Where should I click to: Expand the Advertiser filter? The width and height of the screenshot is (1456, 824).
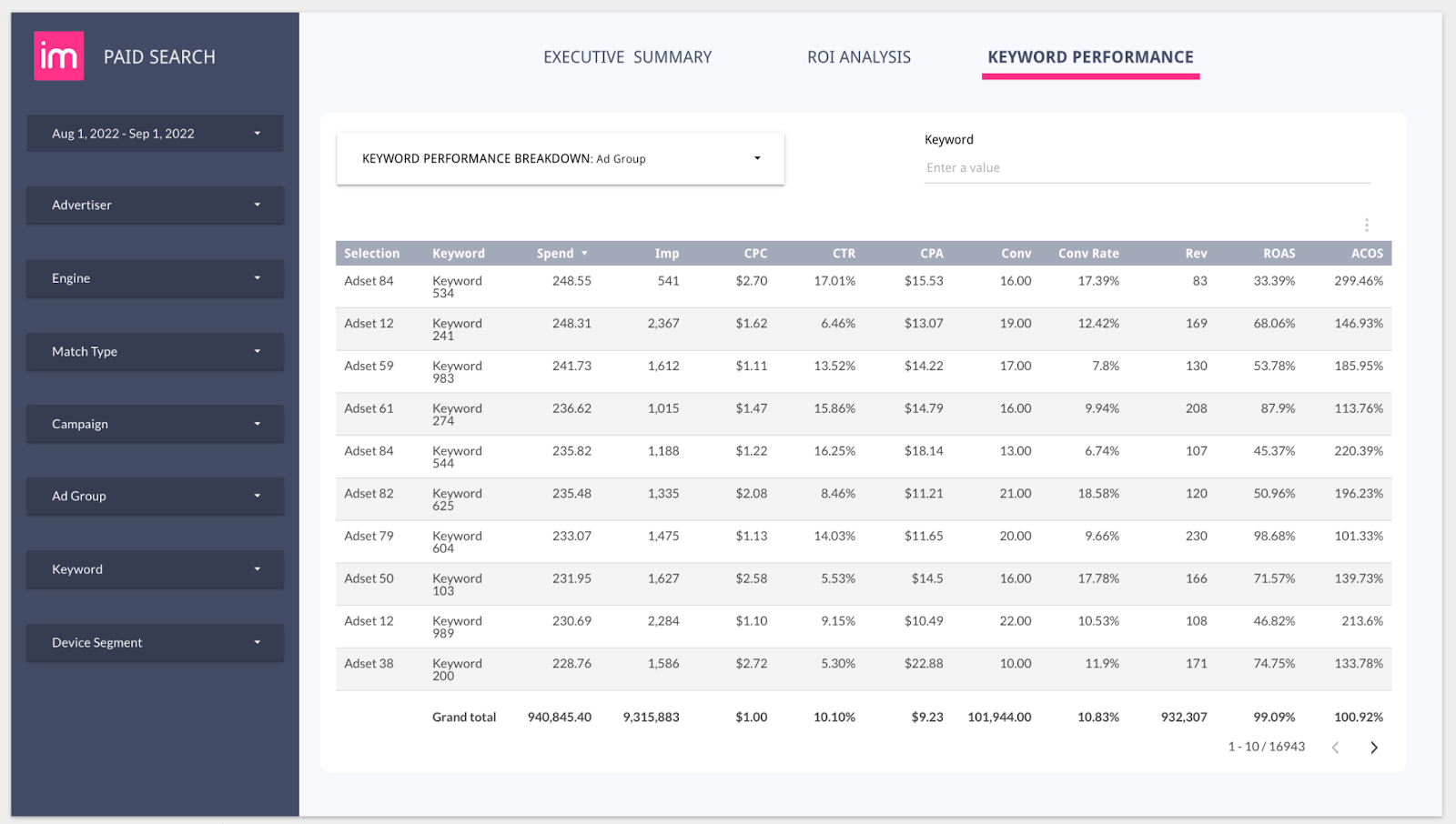pyautogui.click(x=154, y=205)
